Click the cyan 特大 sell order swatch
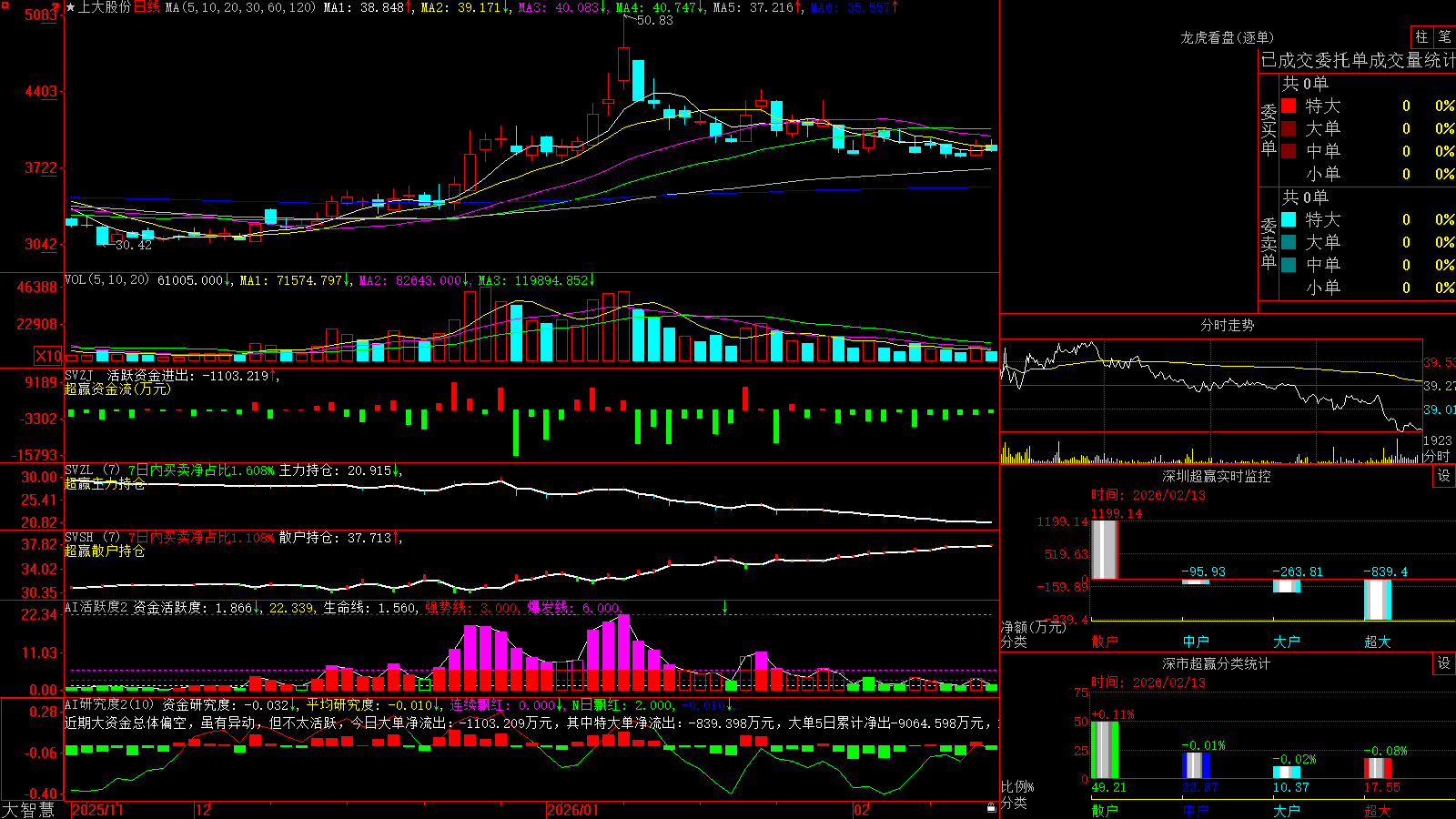This screenshot has width=1456, height=819. [x=1289, y=219]
